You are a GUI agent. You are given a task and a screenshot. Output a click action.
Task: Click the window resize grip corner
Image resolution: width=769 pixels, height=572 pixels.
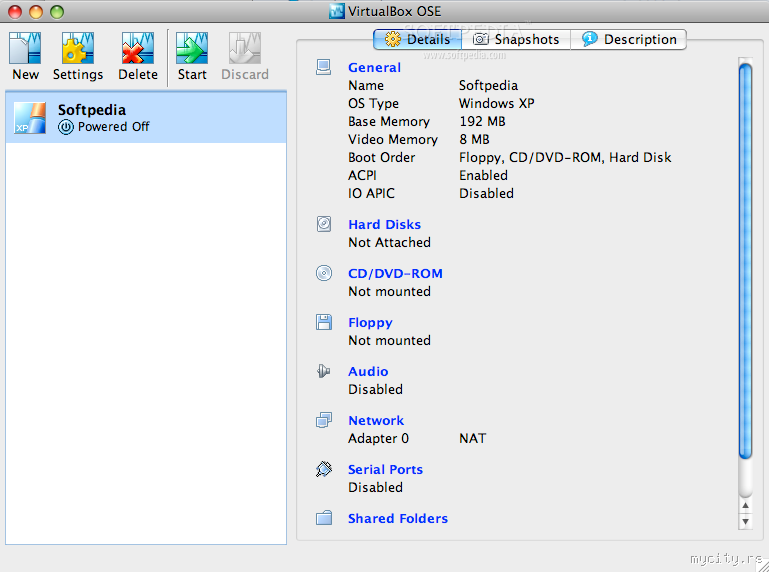pos(762,565)
